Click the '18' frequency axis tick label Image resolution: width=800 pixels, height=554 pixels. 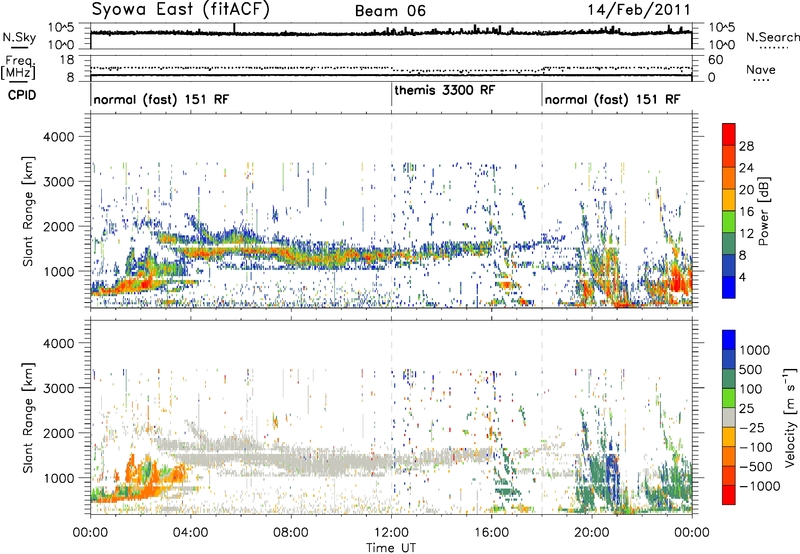66,60
